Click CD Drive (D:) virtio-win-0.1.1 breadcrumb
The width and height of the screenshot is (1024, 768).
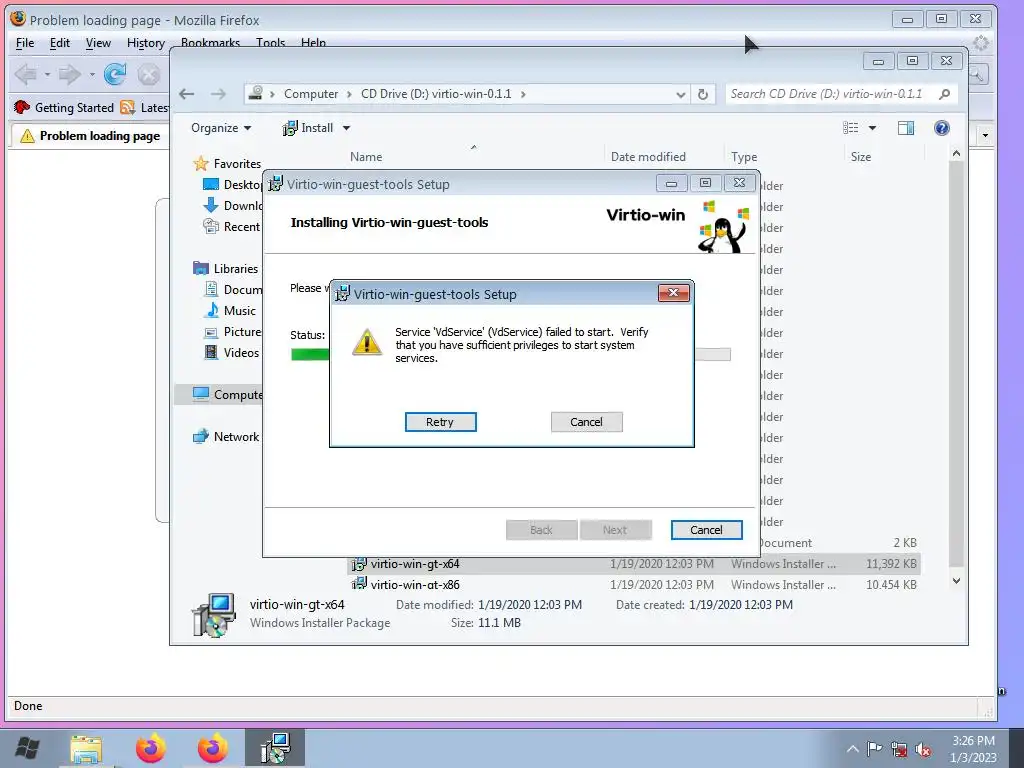click(x=436, y=94)
